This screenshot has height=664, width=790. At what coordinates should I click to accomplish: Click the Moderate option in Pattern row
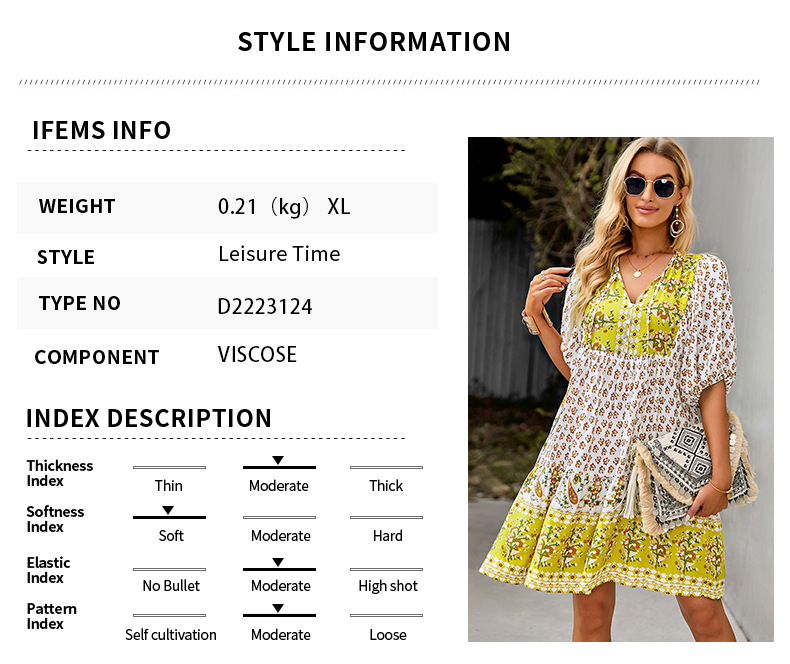pyautogui.click(x=281, y=635)
